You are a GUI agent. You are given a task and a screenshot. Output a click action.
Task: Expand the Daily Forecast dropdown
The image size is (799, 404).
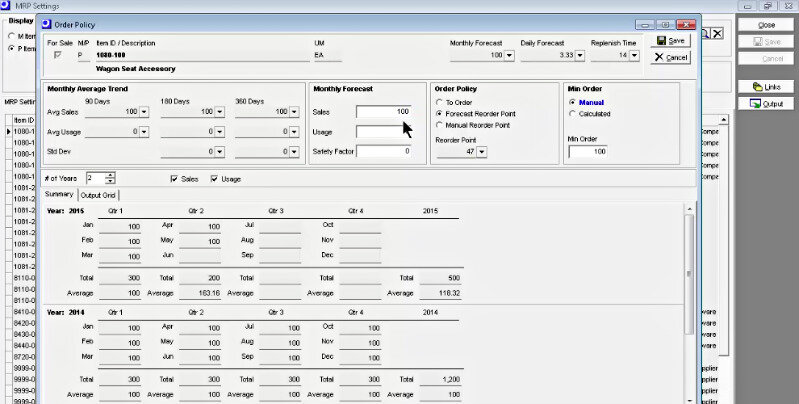tap(579, 56)
